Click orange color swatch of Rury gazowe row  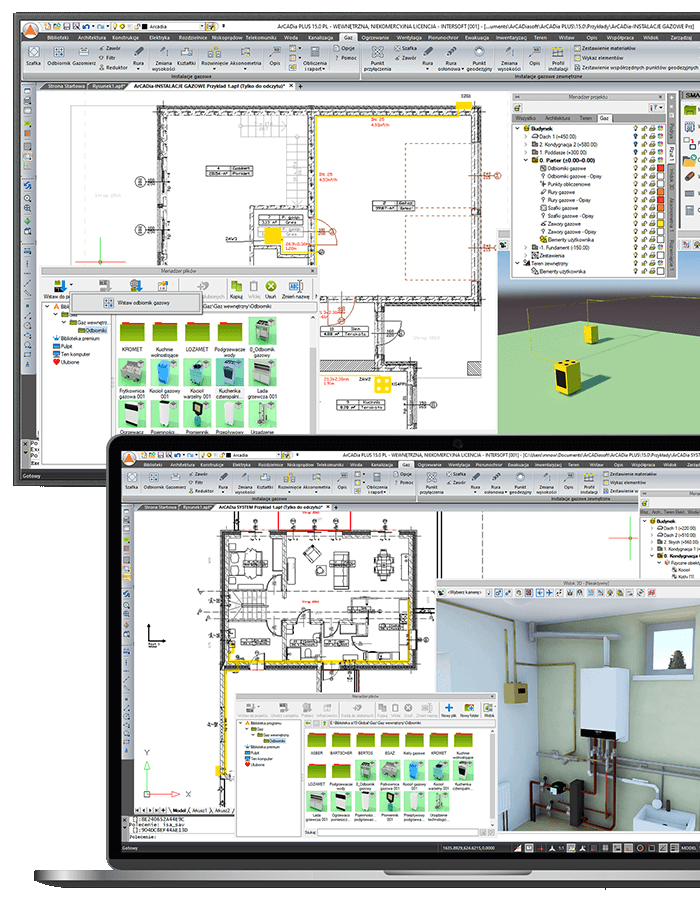point(660,192)
